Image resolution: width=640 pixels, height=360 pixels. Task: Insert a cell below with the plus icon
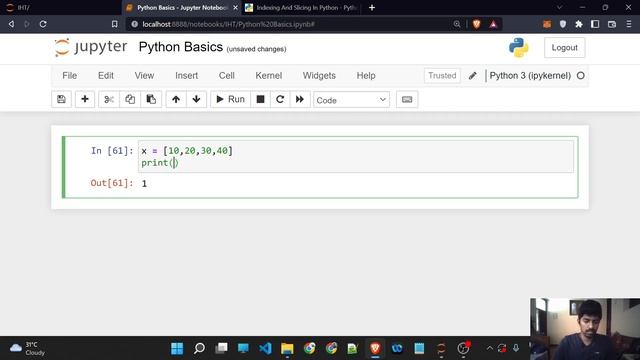(x=85, y=99)
